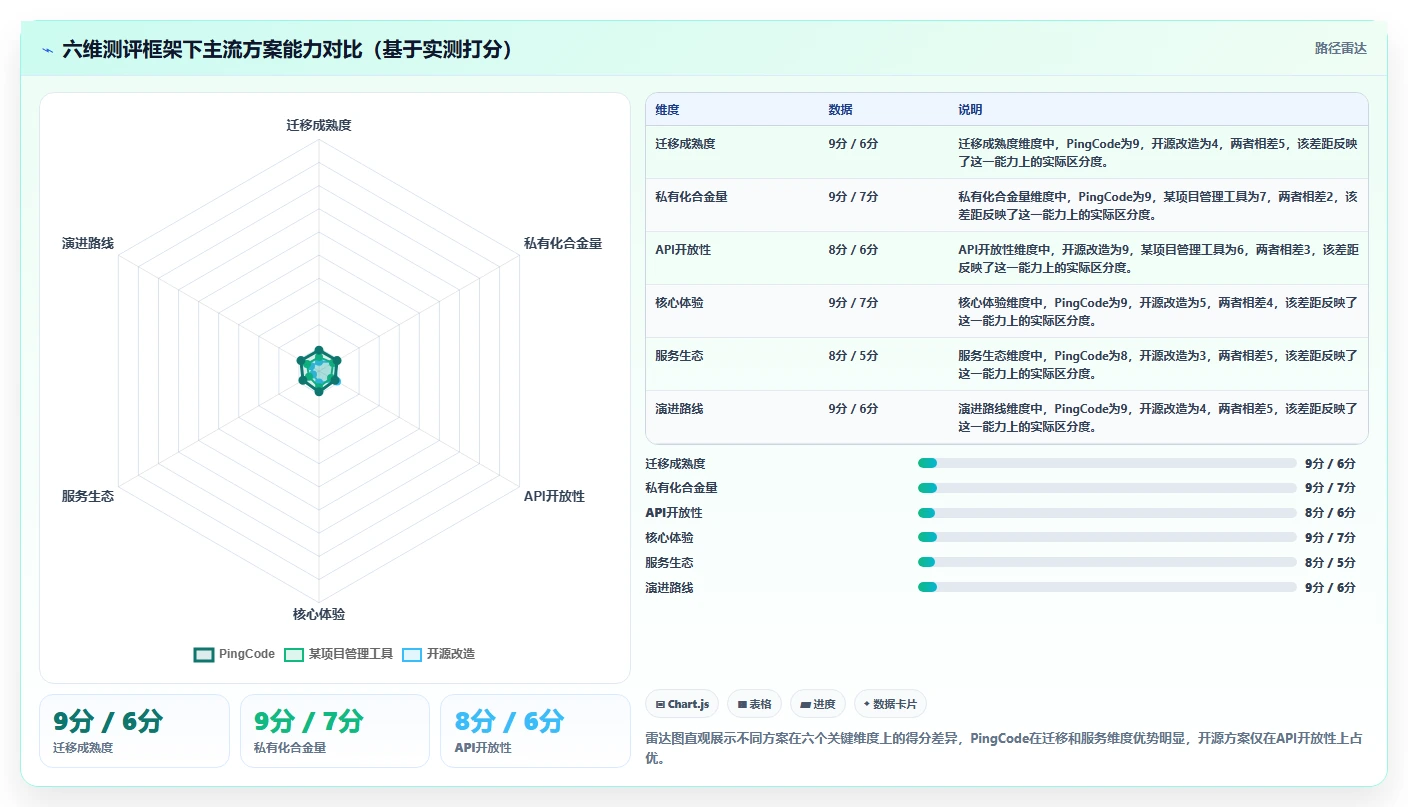
Task: Toggle 某项目管理工具 dataset in the radar legend
Action: click(x=339, y=654)
